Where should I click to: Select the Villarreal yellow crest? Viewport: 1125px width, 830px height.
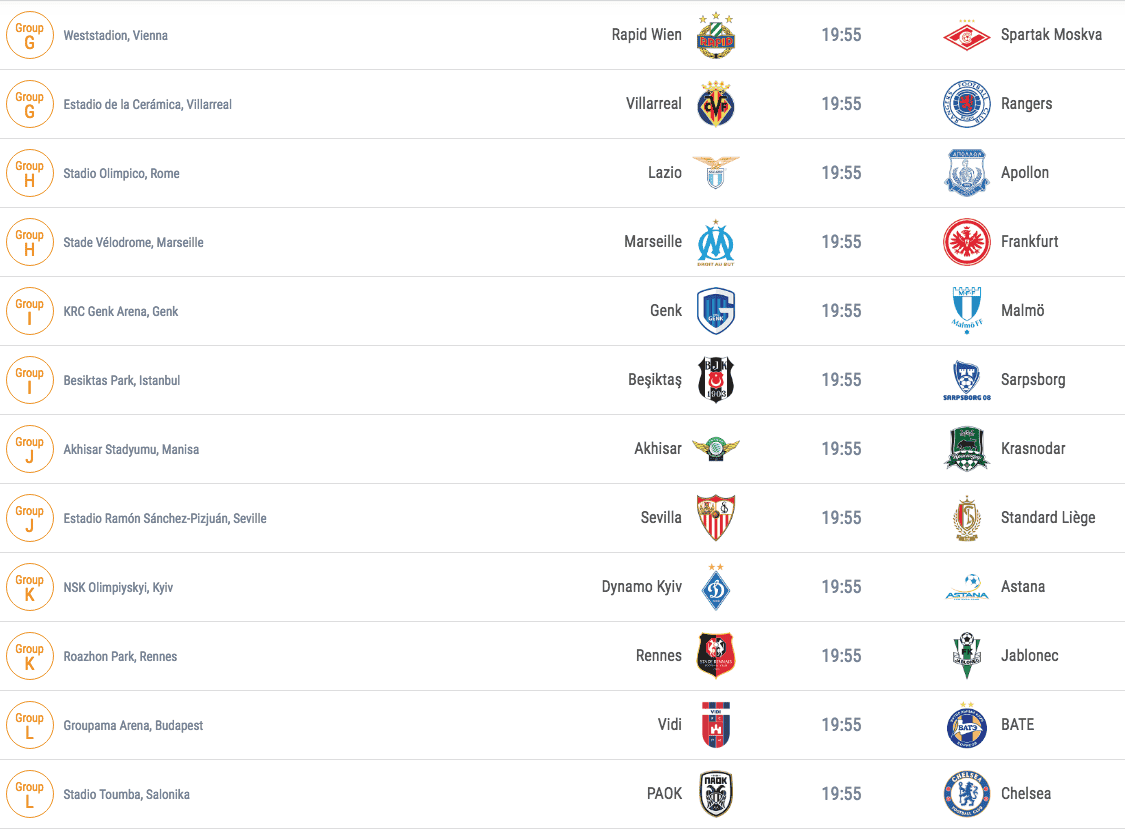715,104
